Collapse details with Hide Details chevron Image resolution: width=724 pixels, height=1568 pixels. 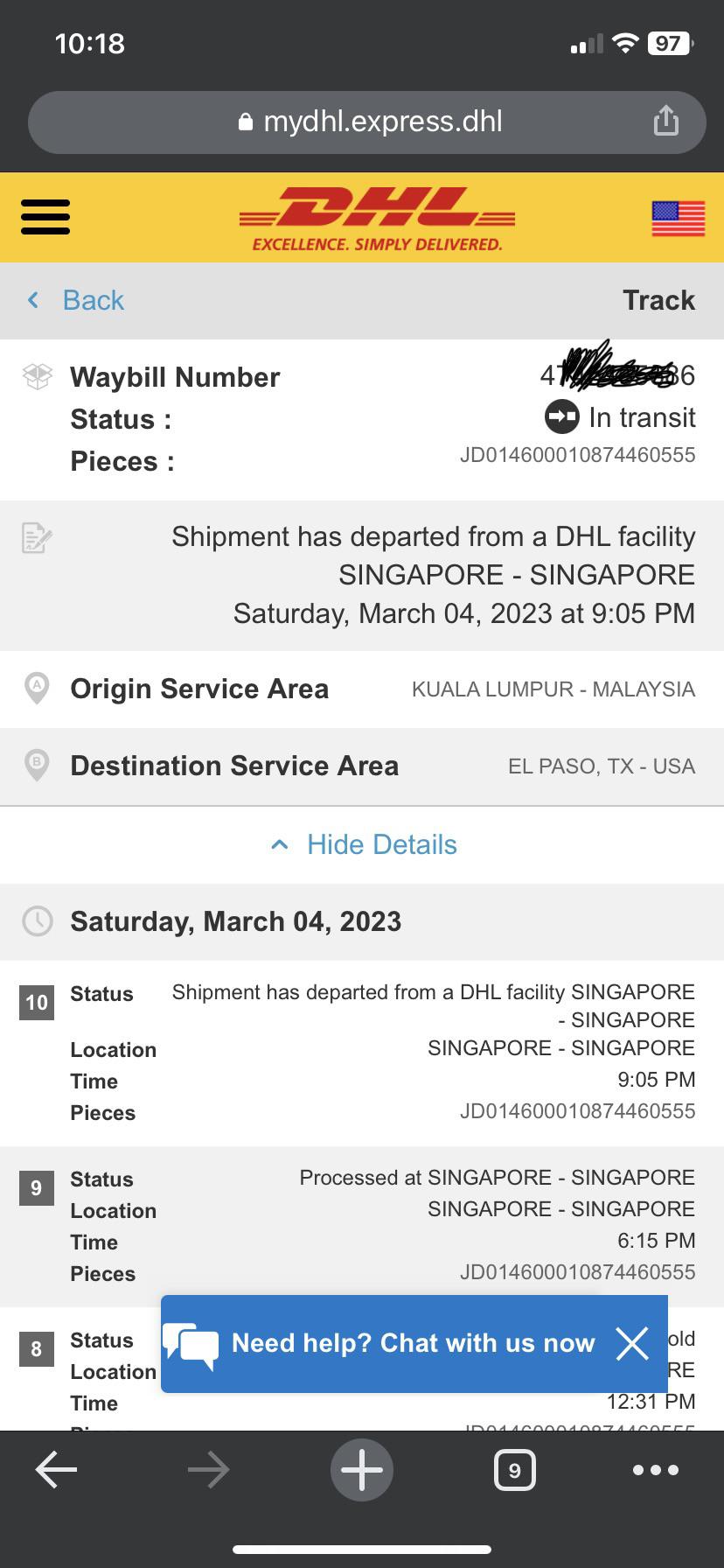click(x=280, y=844)
